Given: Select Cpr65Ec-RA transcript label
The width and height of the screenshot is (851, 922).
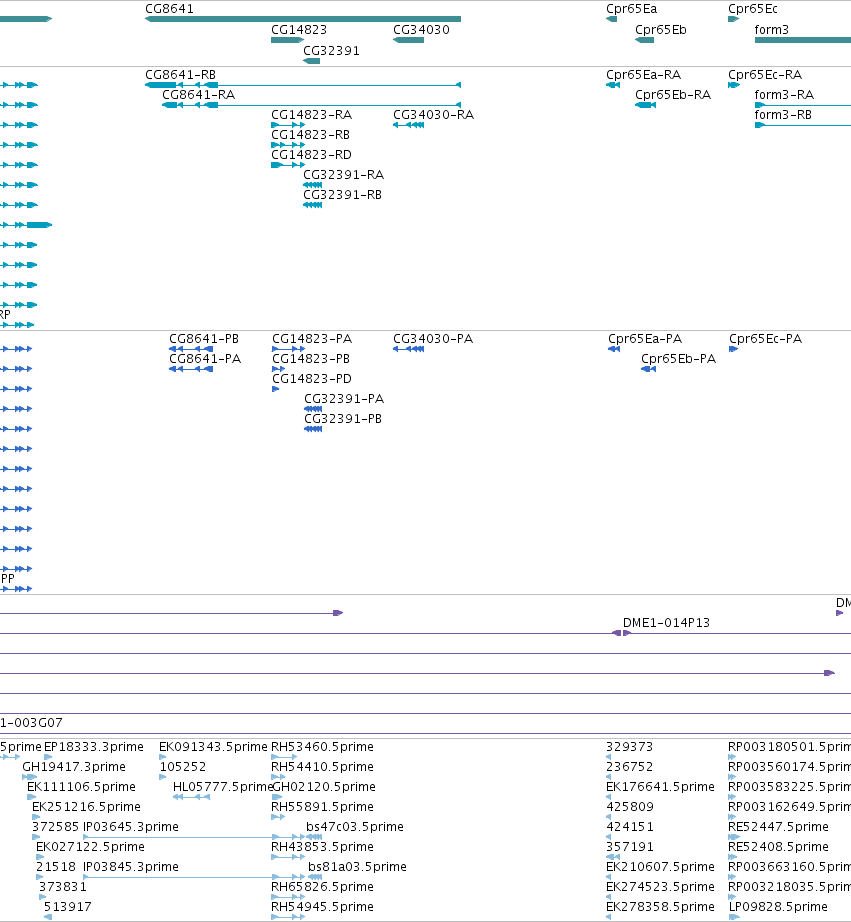Looking at the screenshot, I should pos(765,75).
